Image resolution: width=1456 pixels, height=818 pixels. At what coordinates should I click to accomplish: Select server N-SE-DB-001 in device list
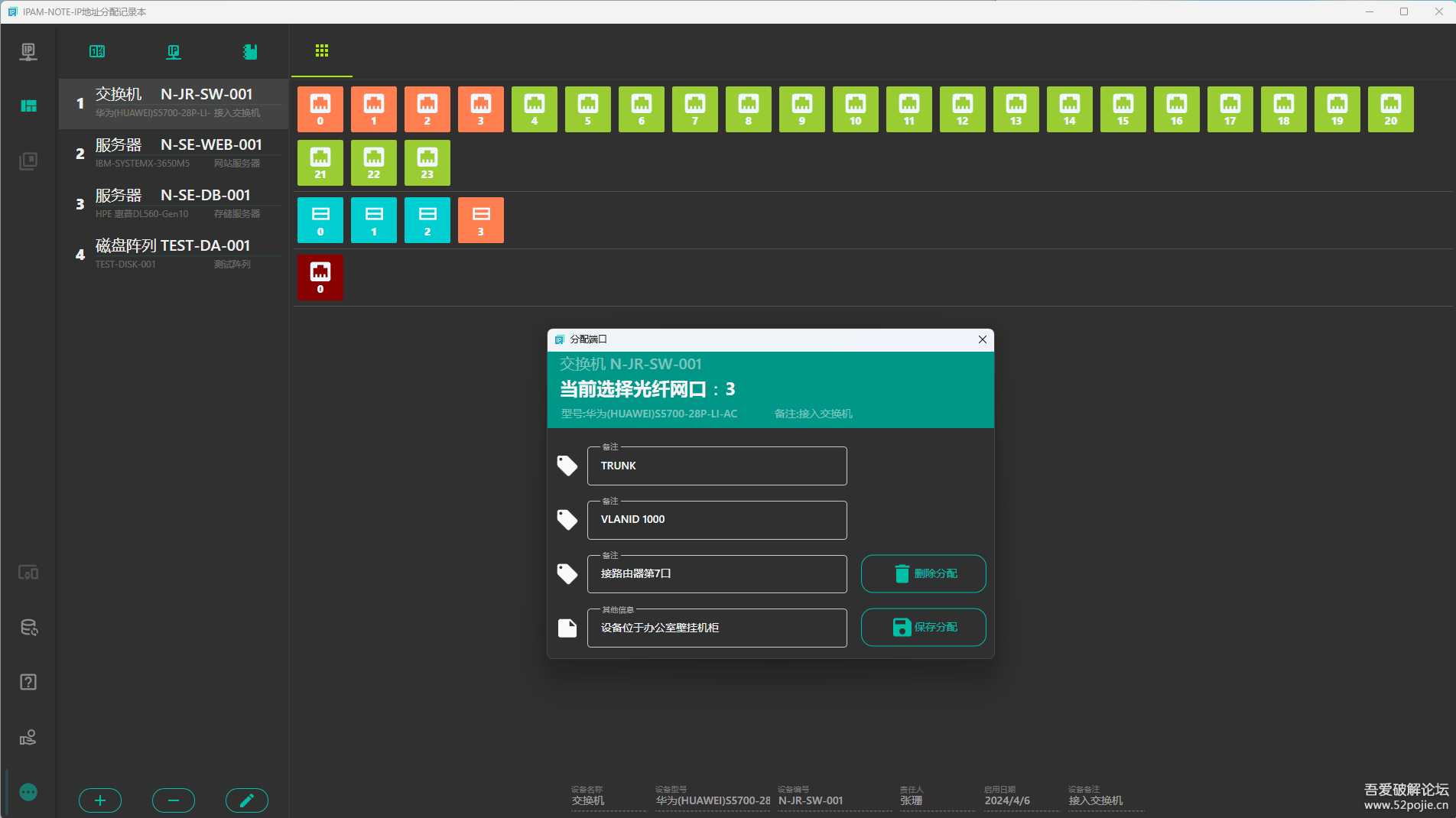pos(174,204)
